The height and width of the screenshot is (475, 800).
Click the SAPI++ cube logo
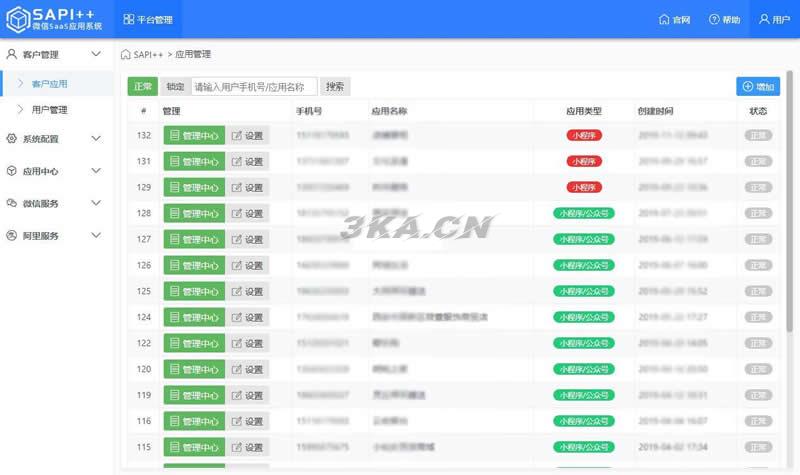click(x=18, y=19)
